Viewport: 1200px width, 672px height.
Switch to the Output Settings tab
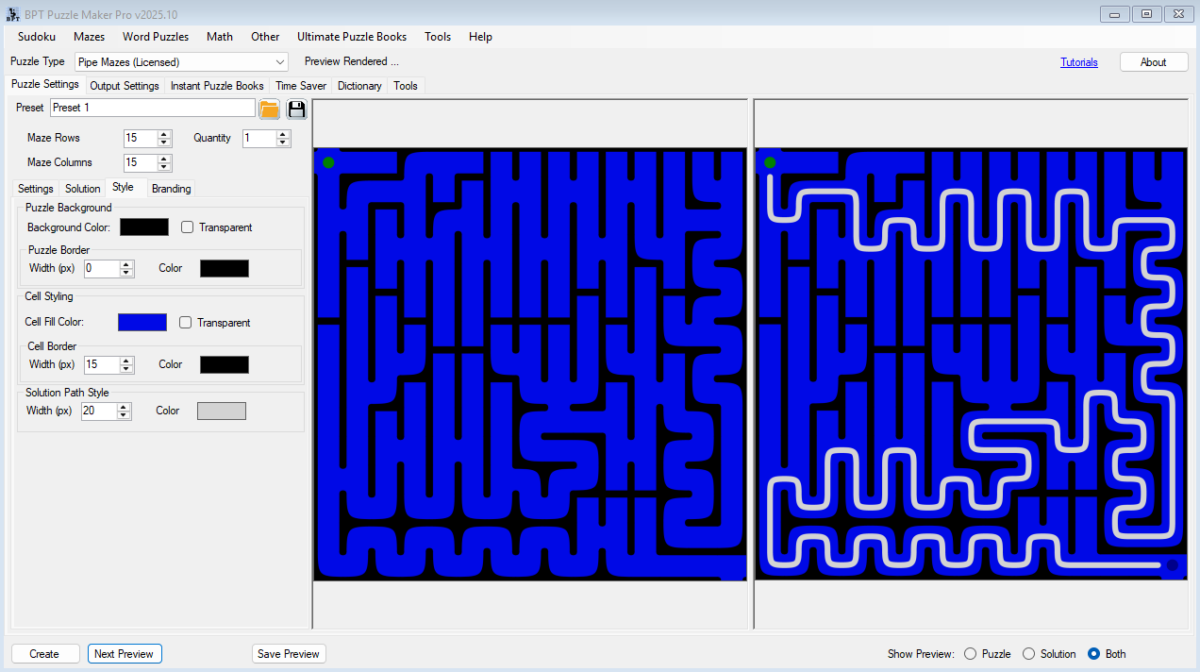click(124, 85)
